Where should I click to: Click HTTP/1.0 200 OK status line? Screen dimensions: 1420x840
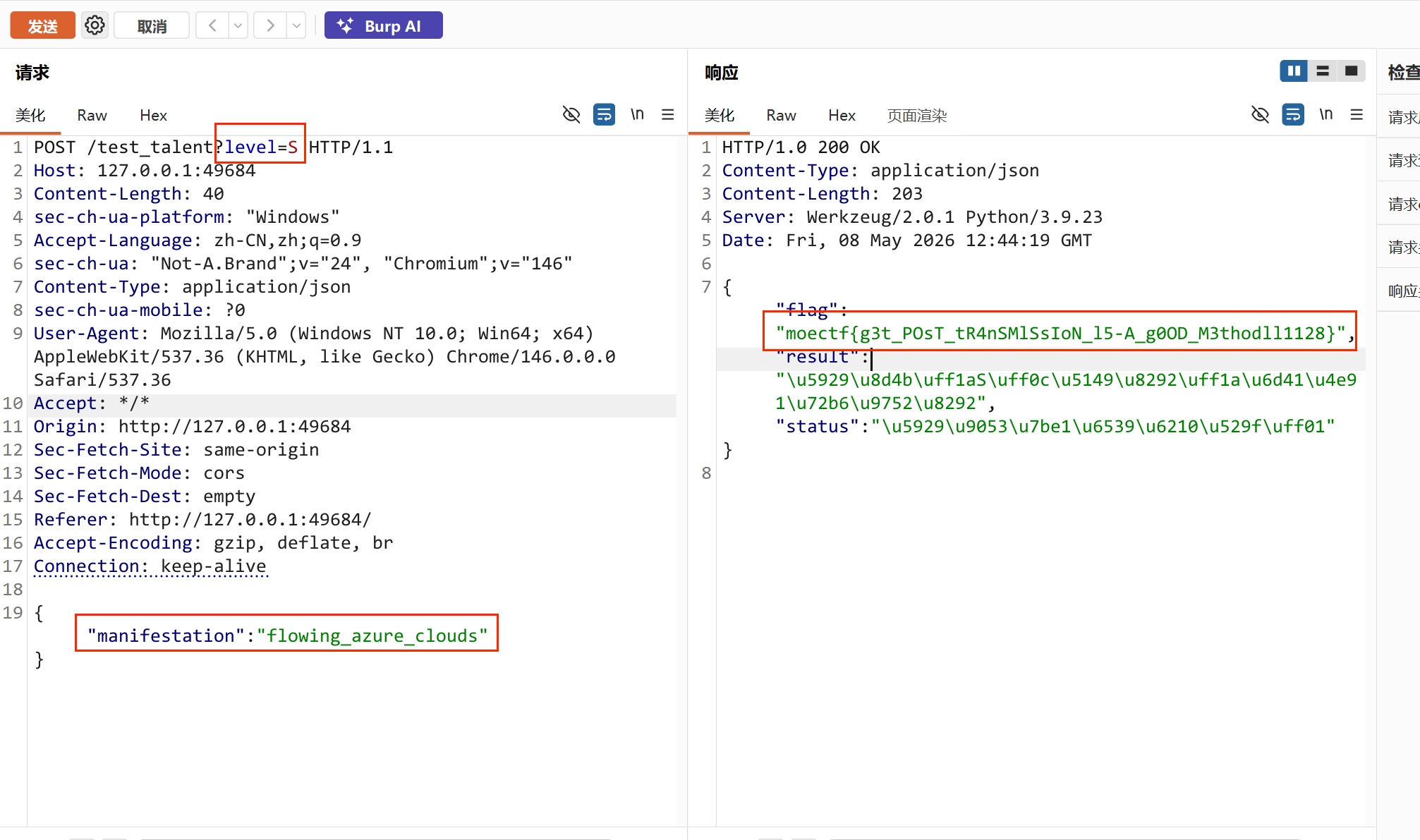[x=801, y=147]
